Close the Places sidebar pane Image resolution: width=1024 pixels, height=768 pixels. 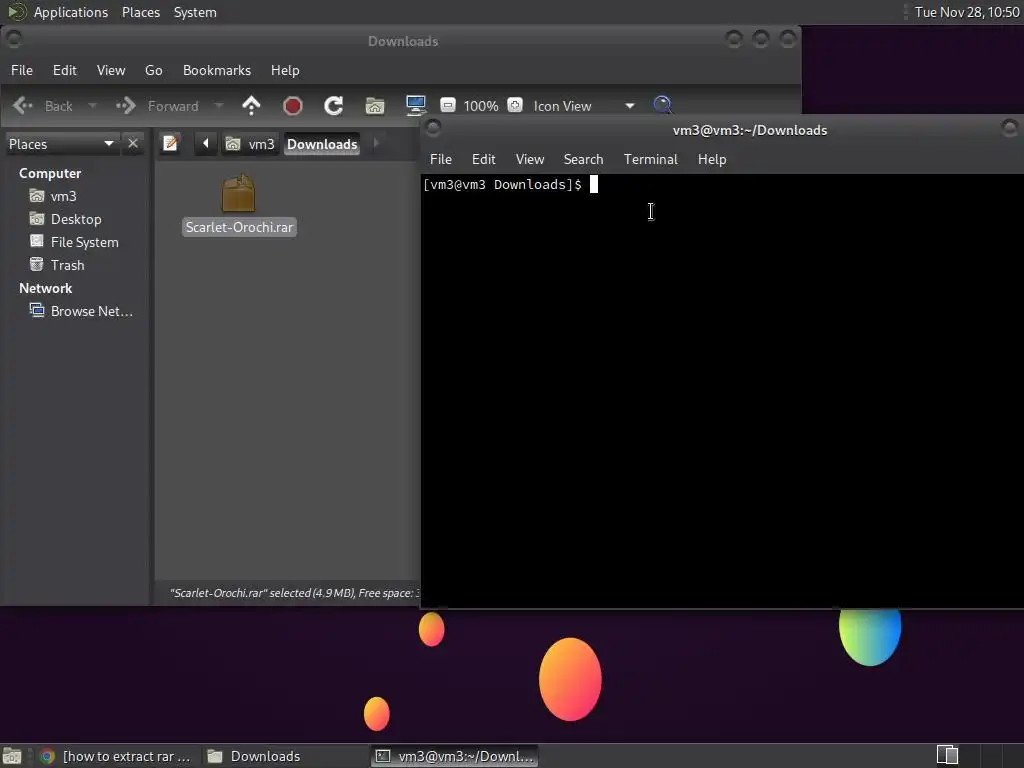(133, 143)
